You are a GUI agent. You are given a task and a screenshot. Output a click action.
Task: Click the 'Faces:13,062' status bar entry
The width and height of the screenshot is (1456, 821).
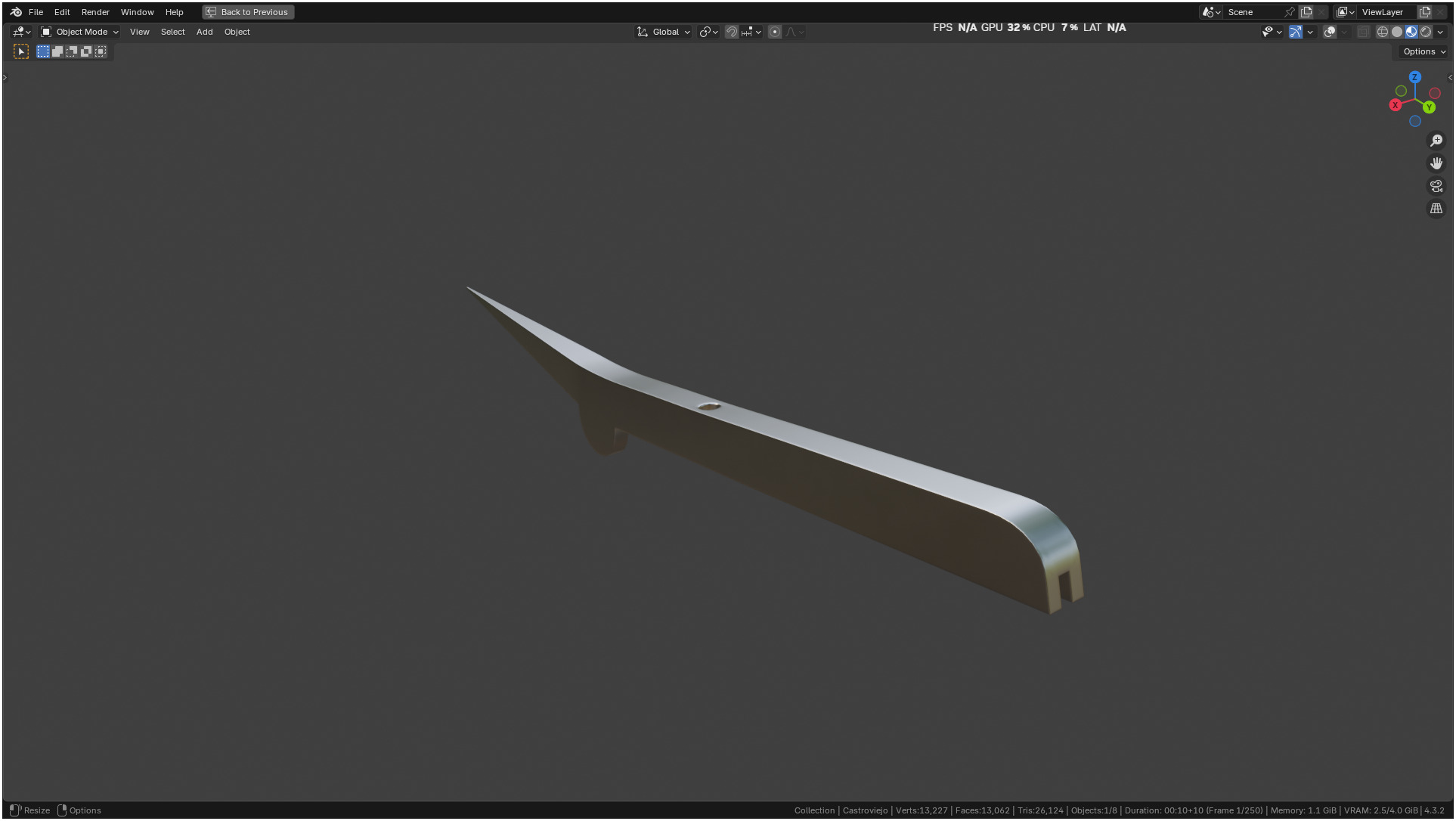982,810
